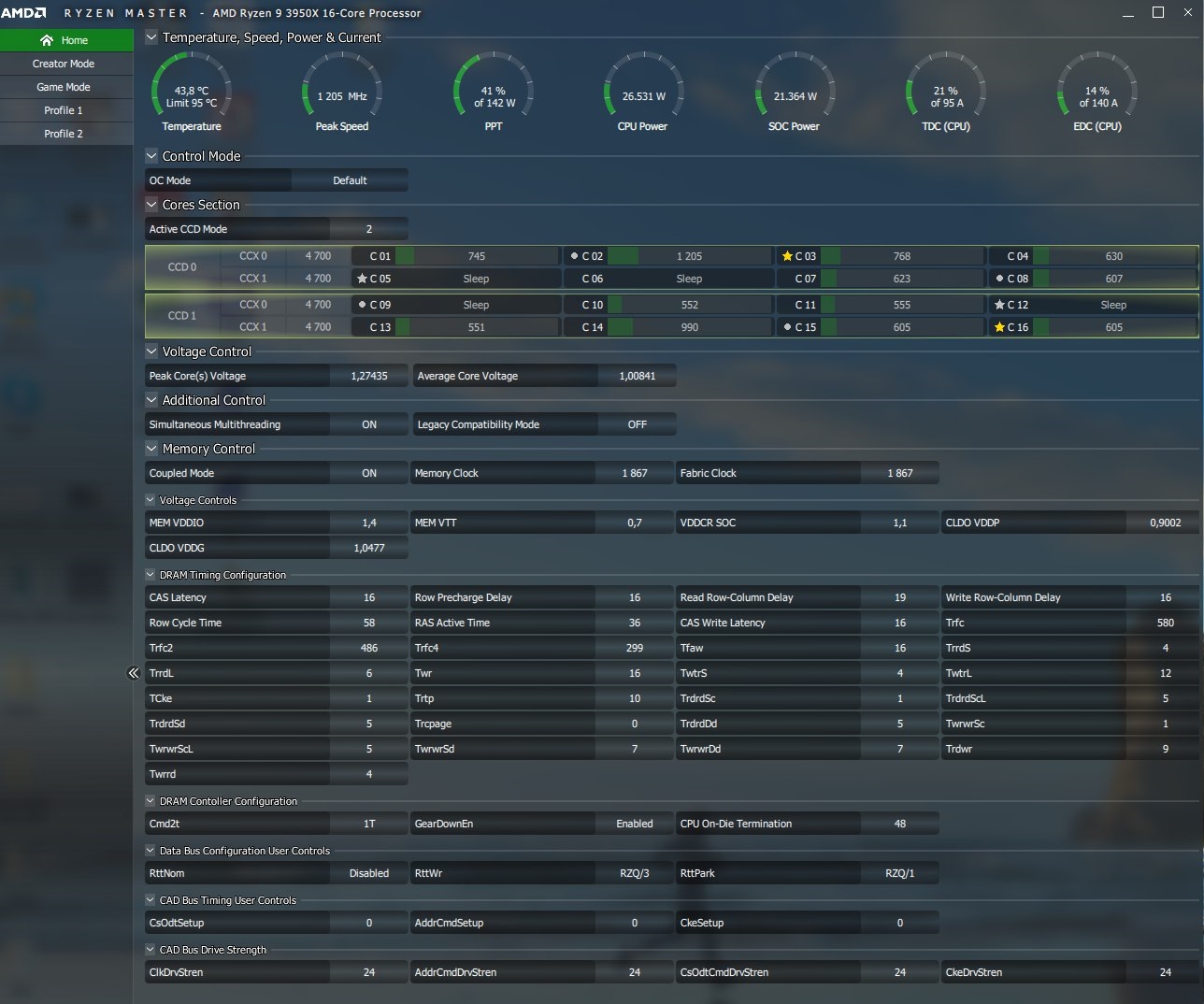The width and height of the screenshot is (1204, 1004).
Task: Click the gold star on core C 16
Action: coord(999,327)
